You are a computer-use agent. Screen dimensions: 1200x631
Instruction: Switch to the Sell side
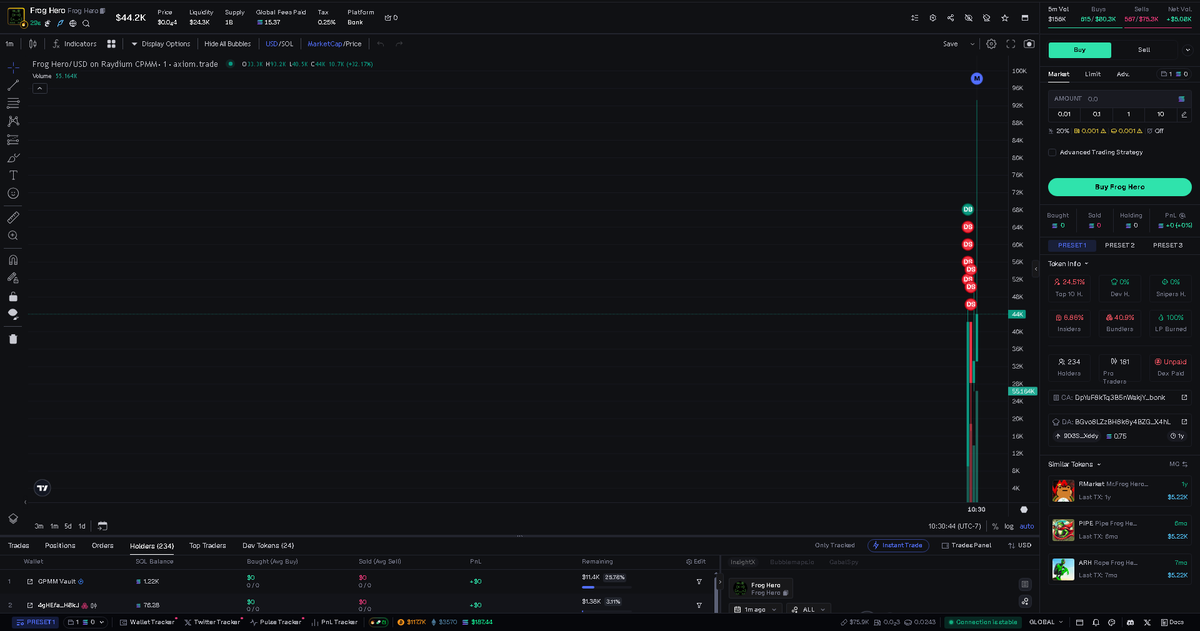[1144, 50]
